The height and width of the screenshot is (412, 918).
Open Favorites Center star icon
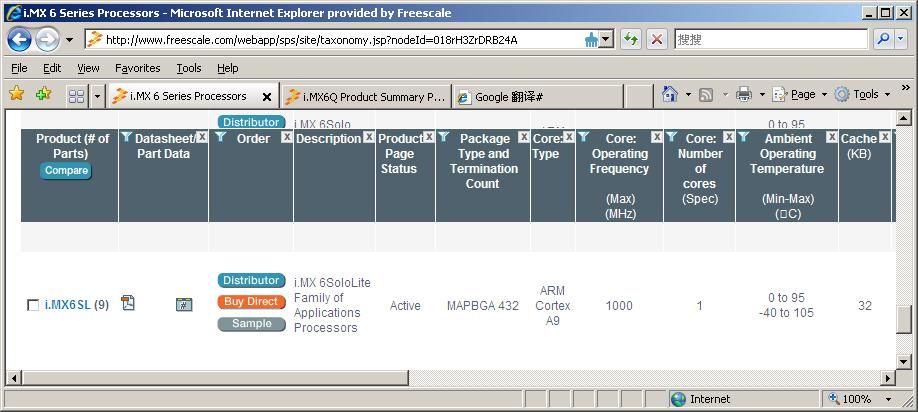[x=17, y=94]
